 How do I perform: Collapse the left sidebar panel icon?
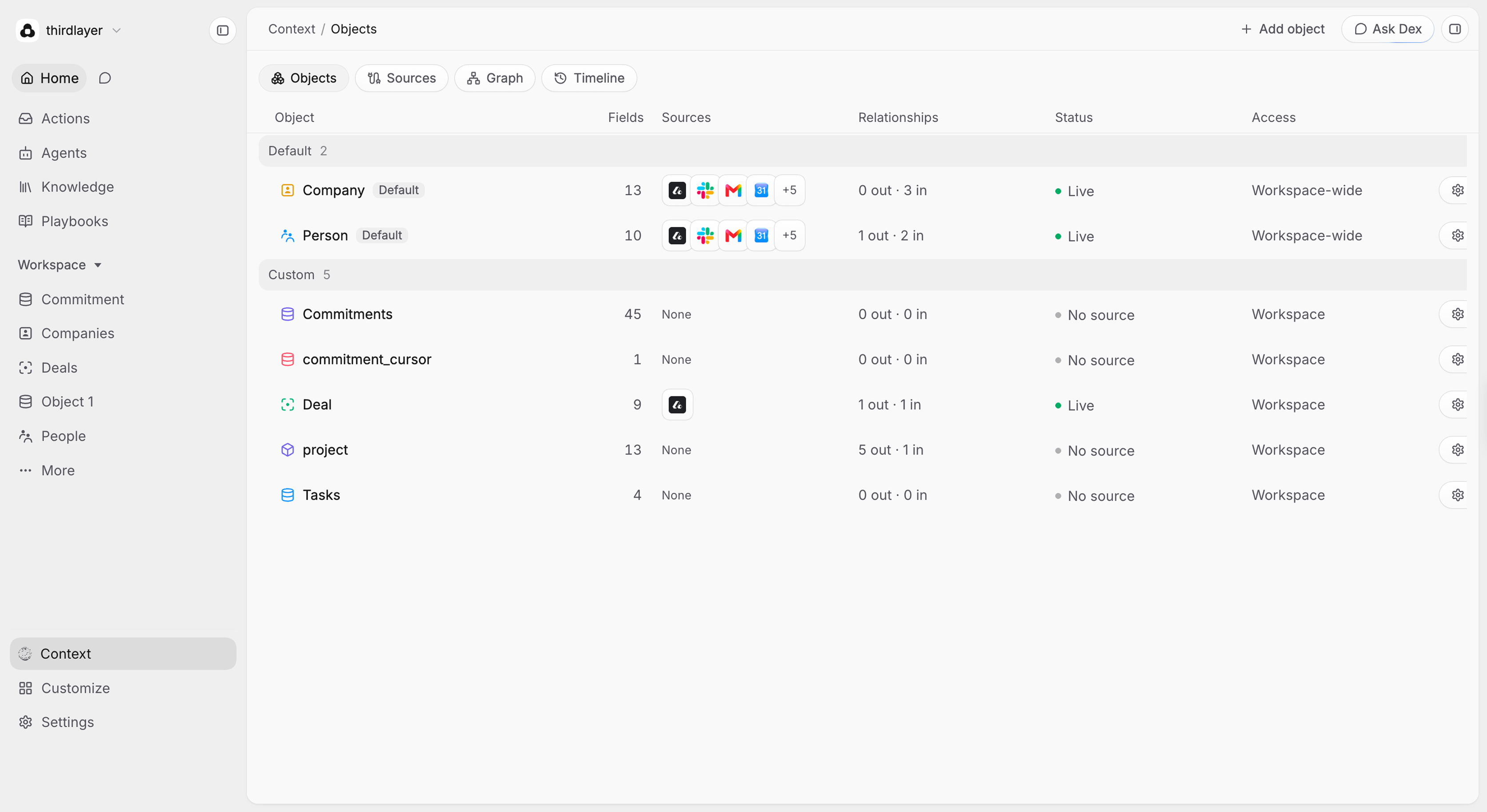click(x=222, y=30)
